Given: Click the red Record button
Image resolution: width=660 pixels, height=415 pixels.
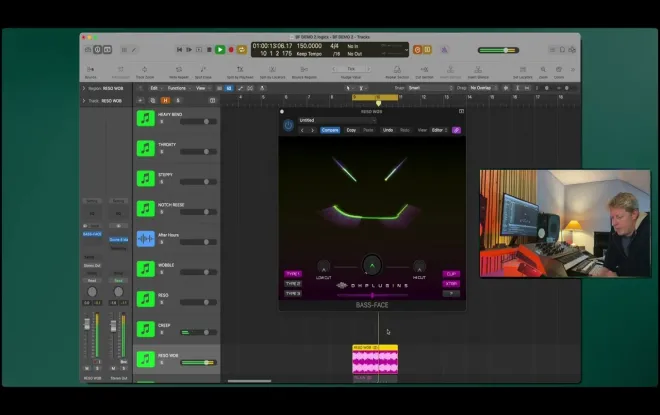Looking at the screenshot, I should coord(231,50).
